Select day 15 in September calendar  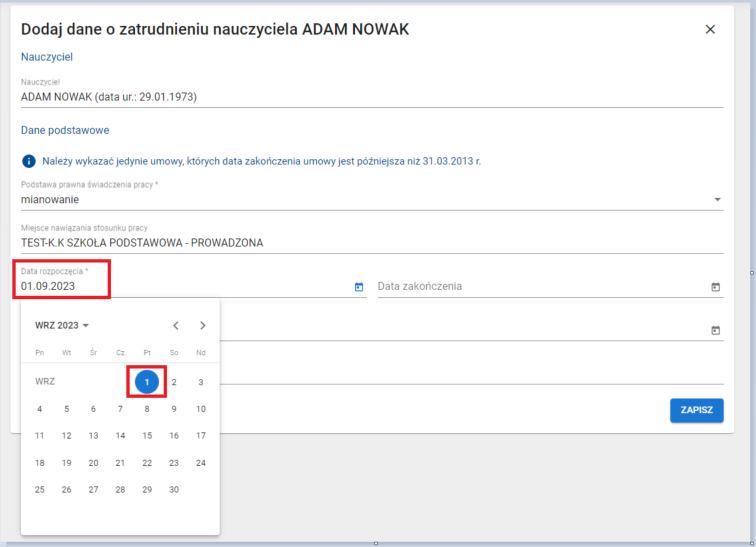147,435
